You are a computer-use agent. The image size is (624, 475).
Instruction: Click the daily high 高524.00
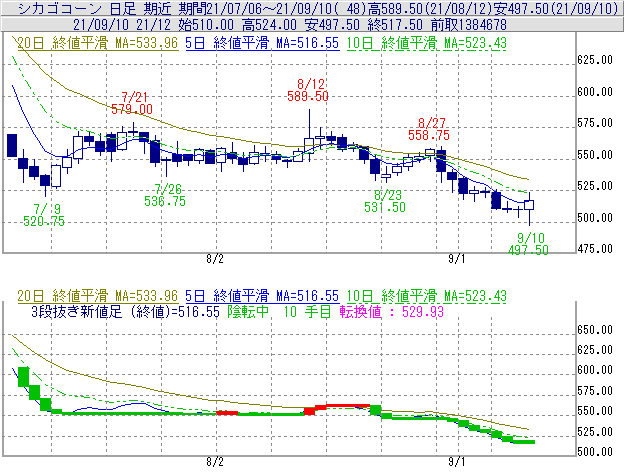pyautogui.click(x=269, y=25)
